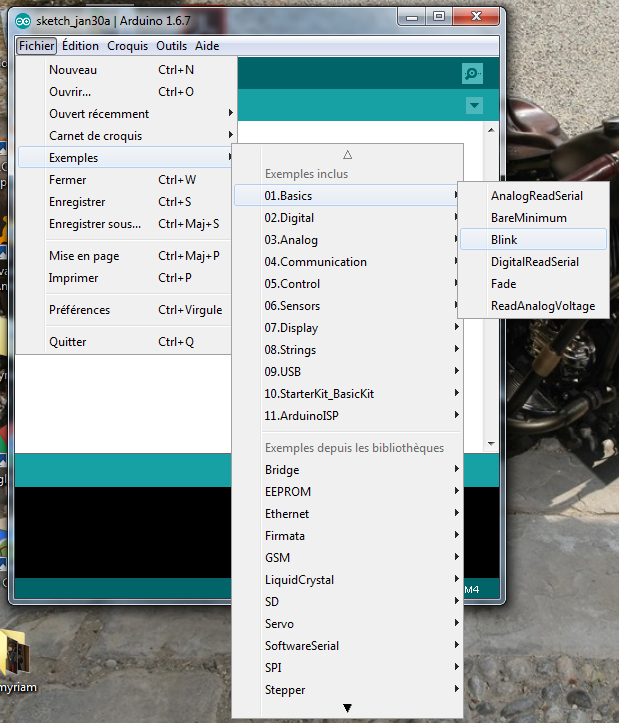Screen dimensions: 619x723
Task: Open the myriam folder on desktop
Action: (18, 663)
